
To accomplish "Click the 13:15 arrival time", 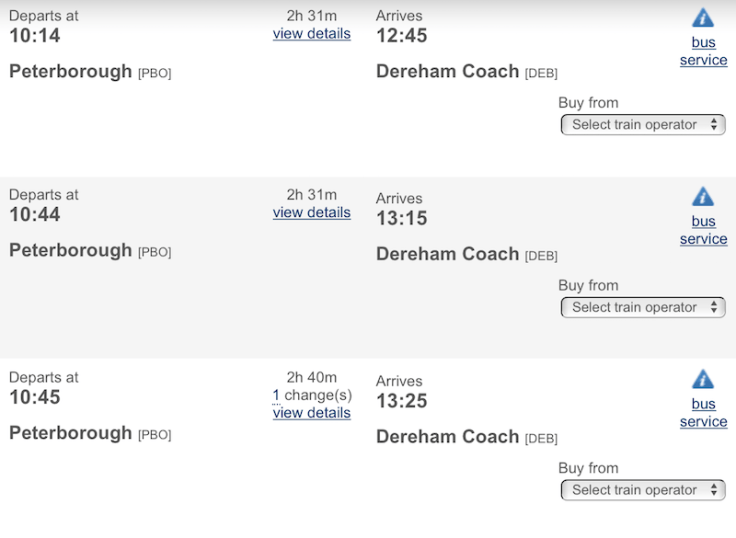I will [x=401, y=218].
